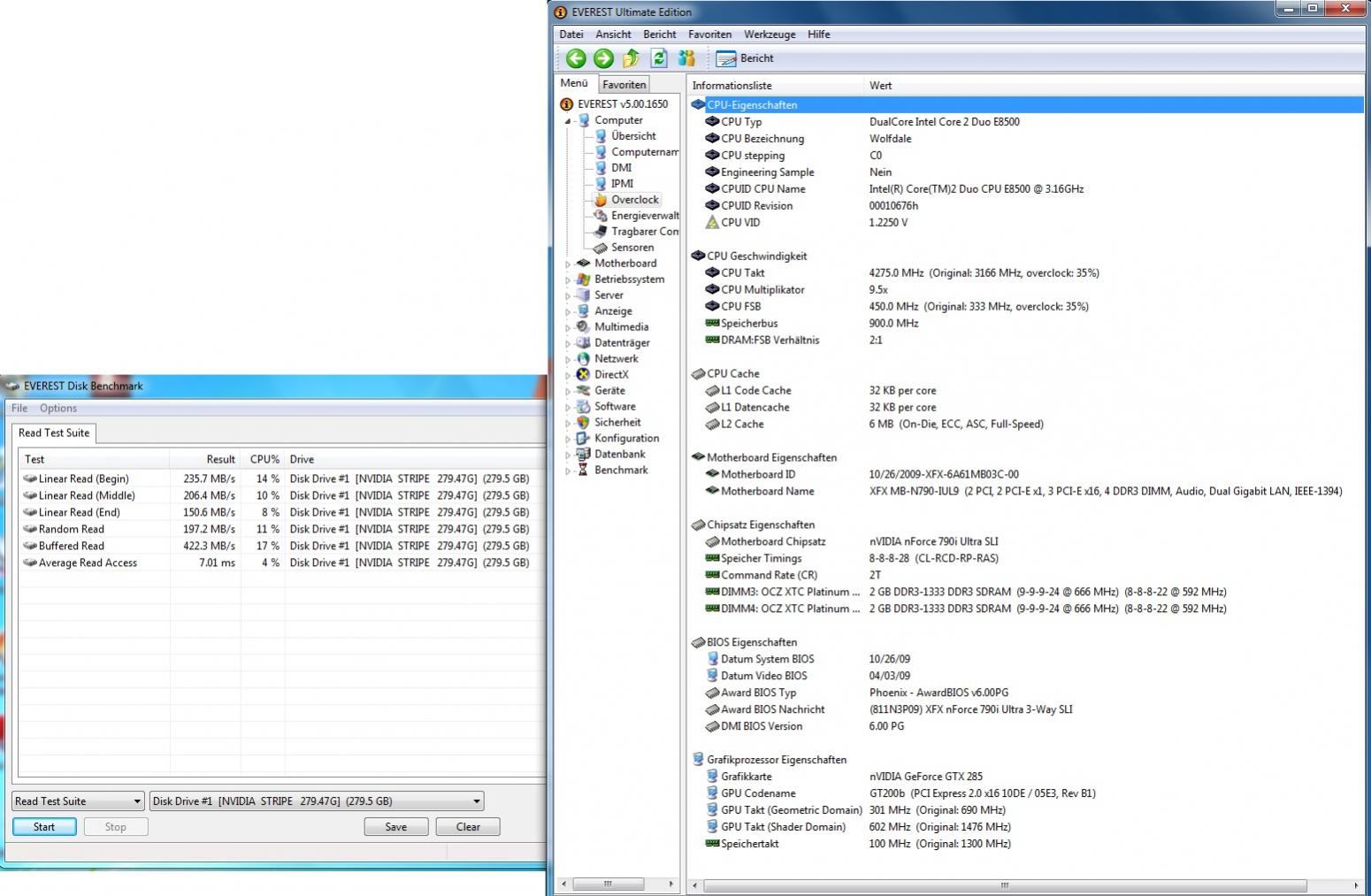Image resolution: width=1371 pixels, height=896 pixels.
Task: Open the Ansicht menu
Action: pos(613,34)
